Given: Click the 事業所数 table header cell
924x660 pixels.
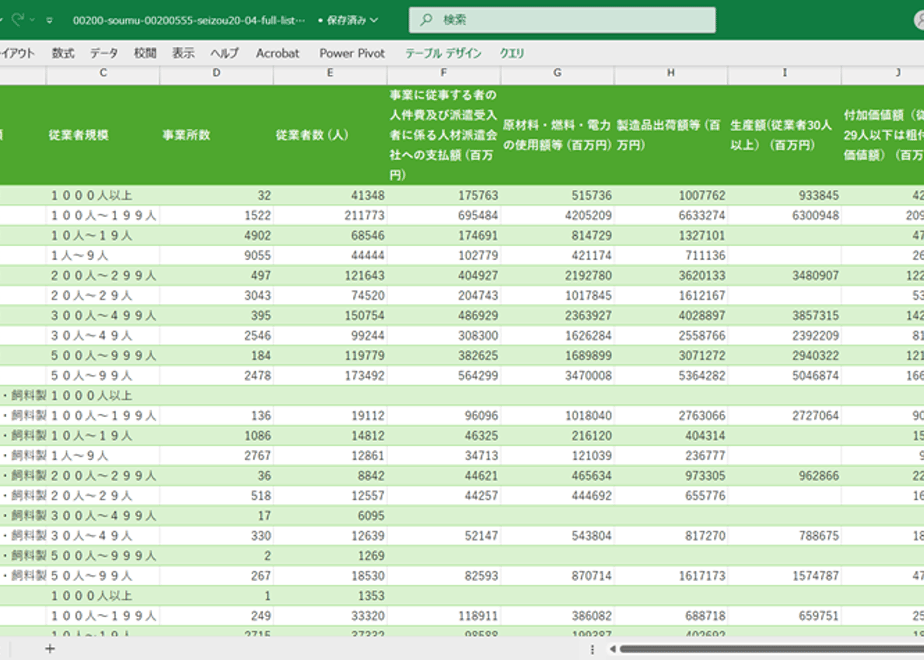Looking at the screenshot, I should click(216, 135).
